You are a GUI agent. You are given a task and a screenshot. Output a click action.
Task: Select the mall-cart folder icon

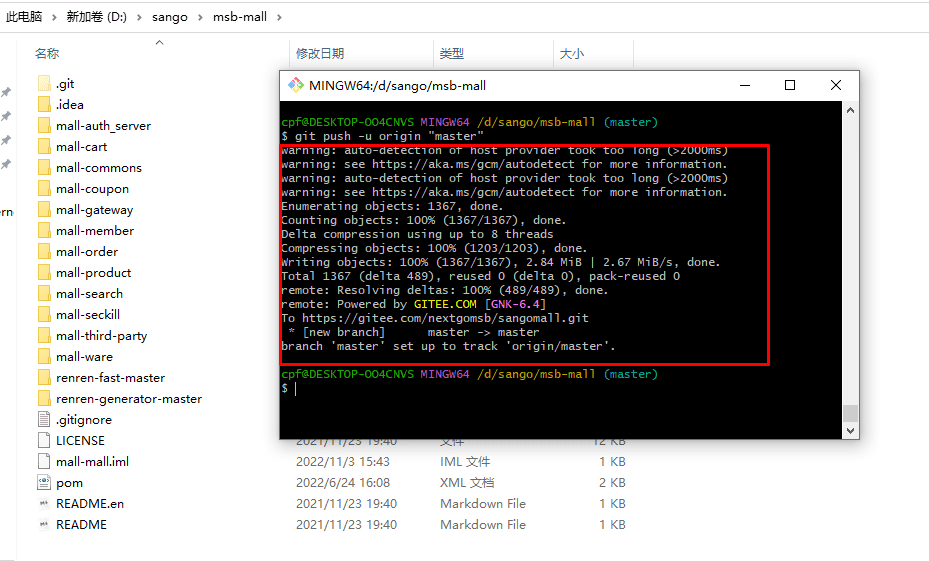[x=44, y=146]
